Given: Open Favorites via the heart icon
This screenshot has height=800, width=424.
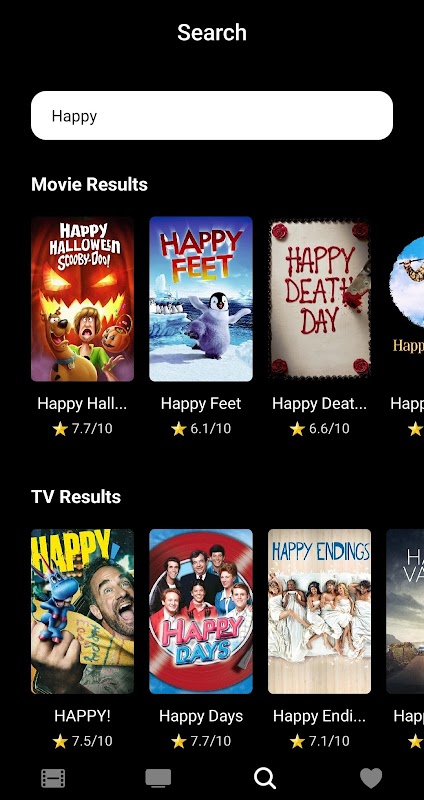Looking at the screenshot, I should (371, 779).
